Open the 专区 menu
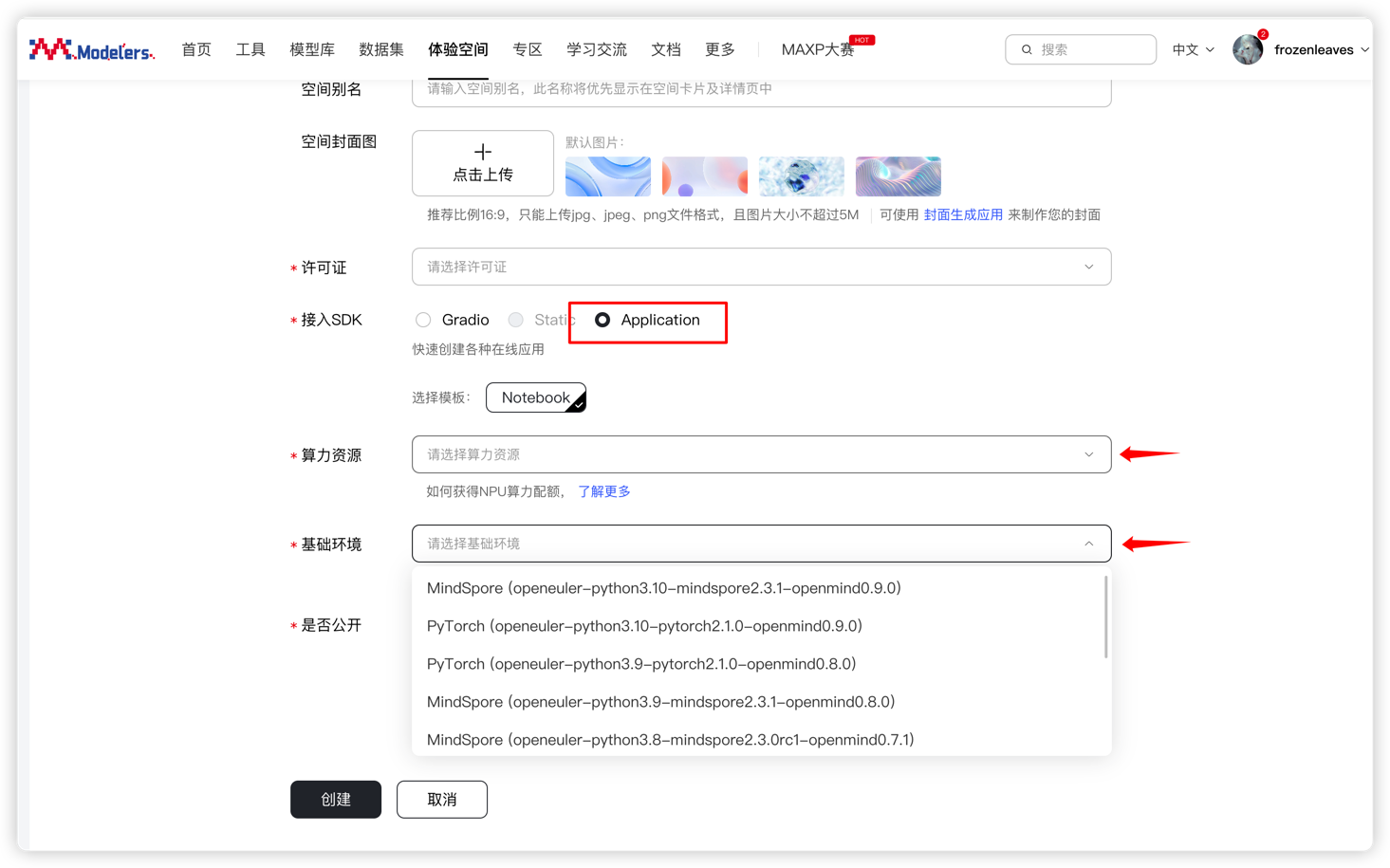The width and height of the screenshot is (1390, 868). coord(528,49)
